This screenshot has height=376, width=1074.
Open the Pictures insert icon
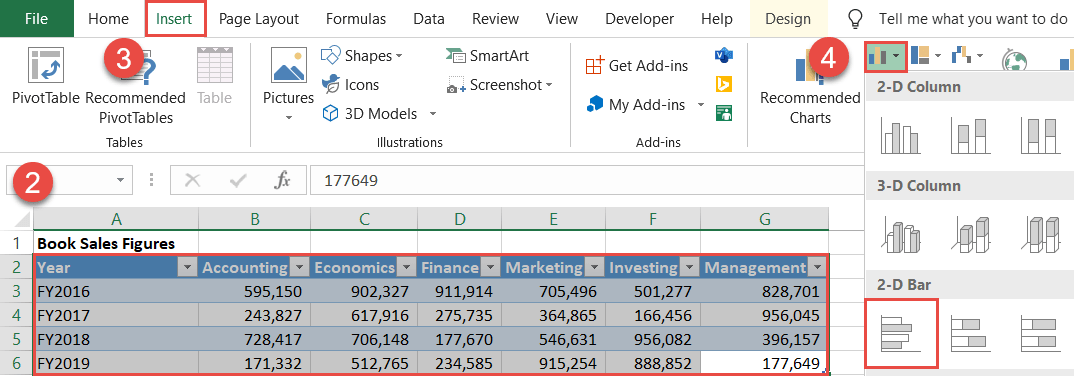[288, 65]
